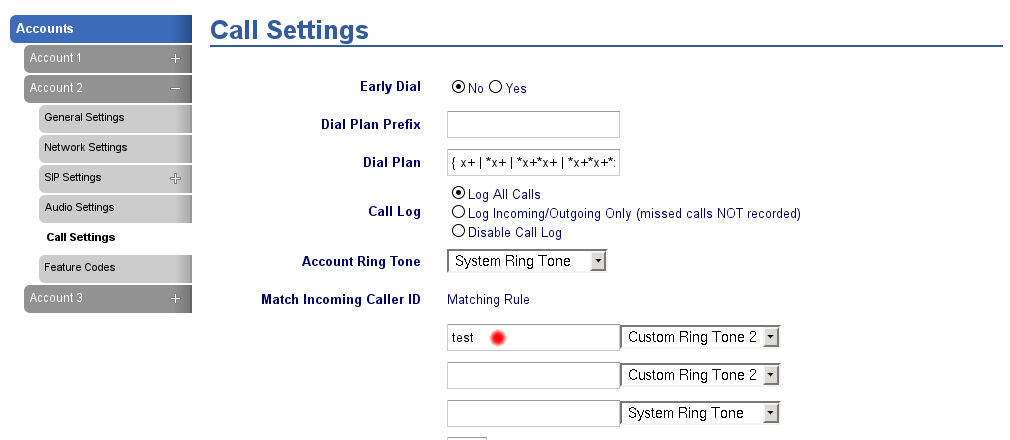
Task: Expand Account 3 with plus icon
Action: 175,298
